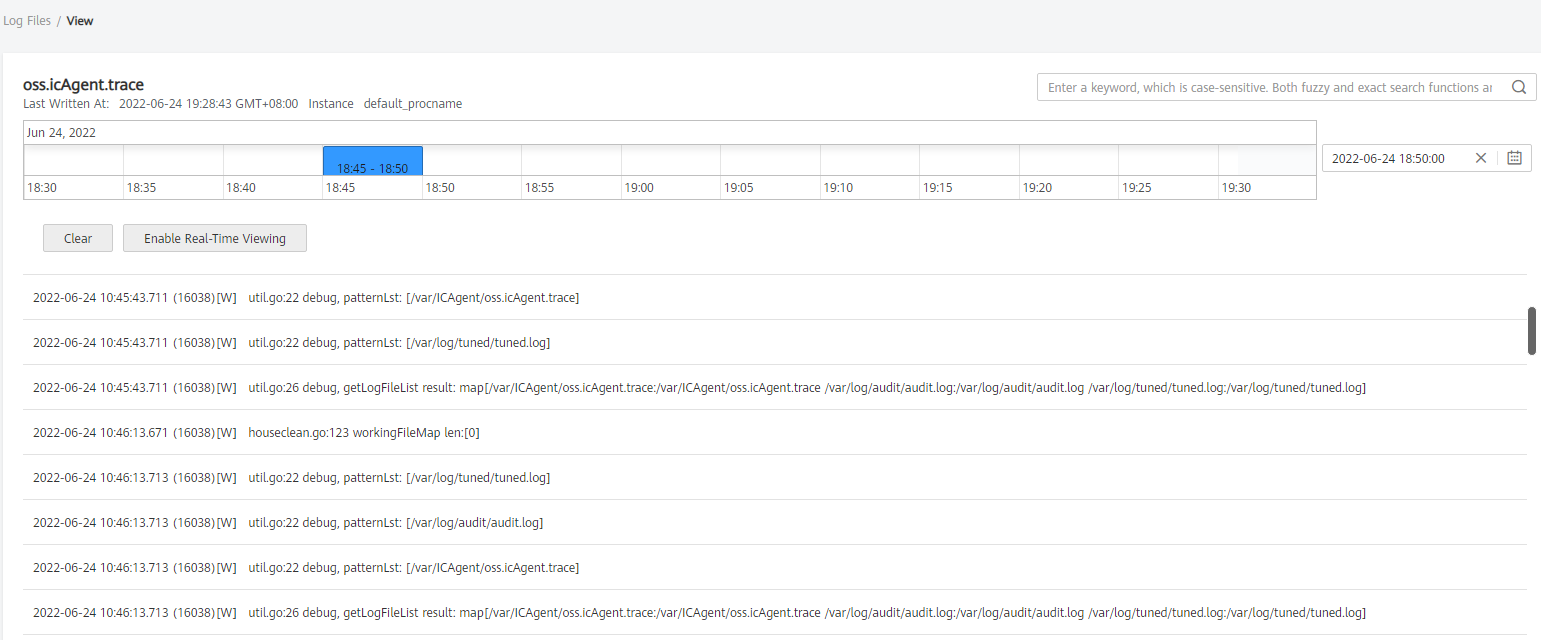
Task: Clear the date field with X icon
Action: point(1481,158)
